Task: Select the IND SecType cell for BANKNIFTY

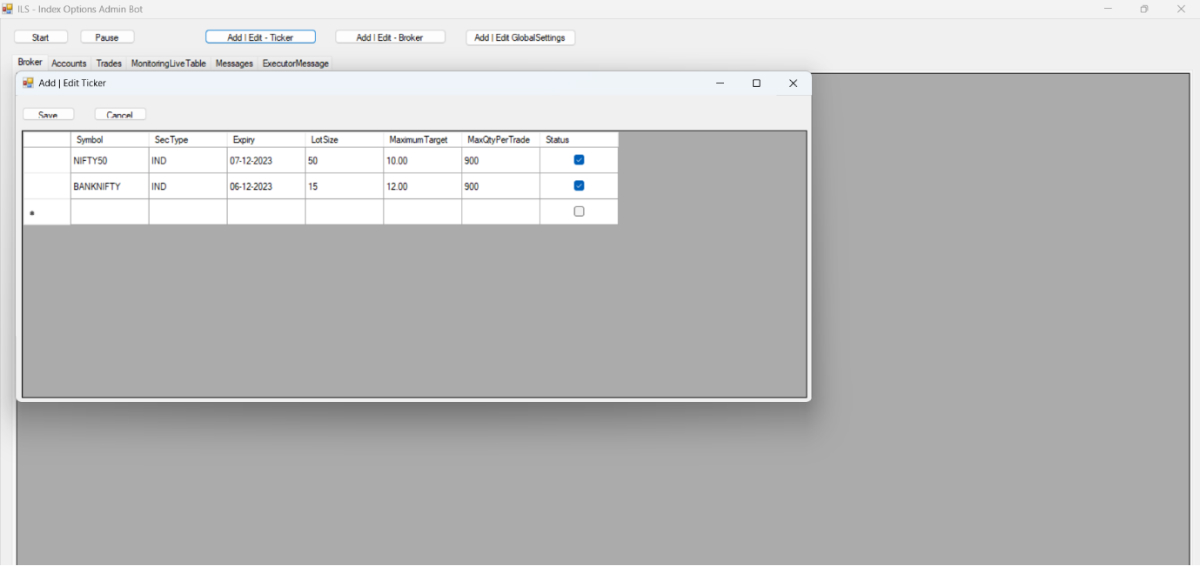Action: pyautogui.click(x=188, y=186)
